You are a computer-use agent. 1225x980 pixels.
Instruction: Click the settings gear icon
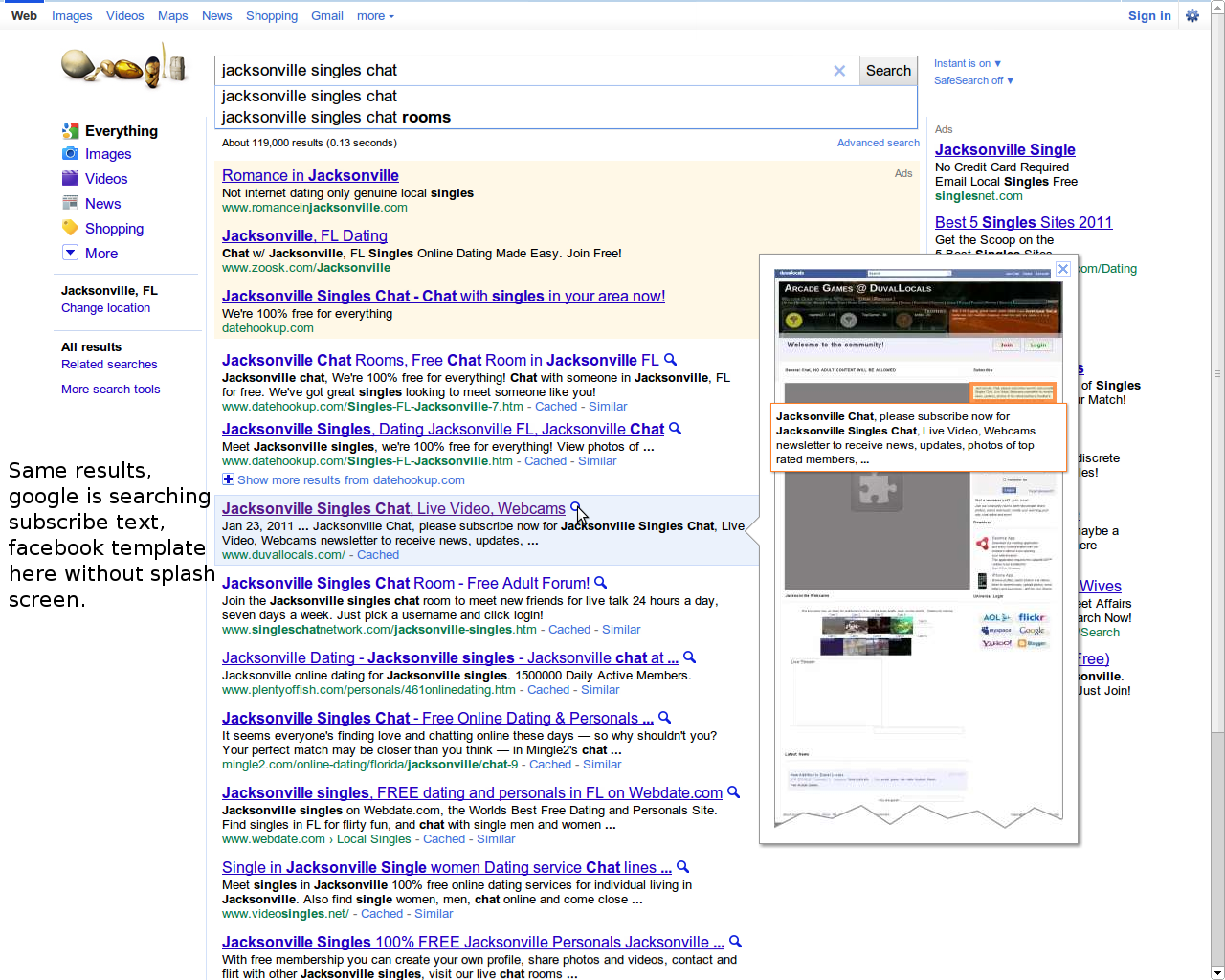coord(1192,15)
